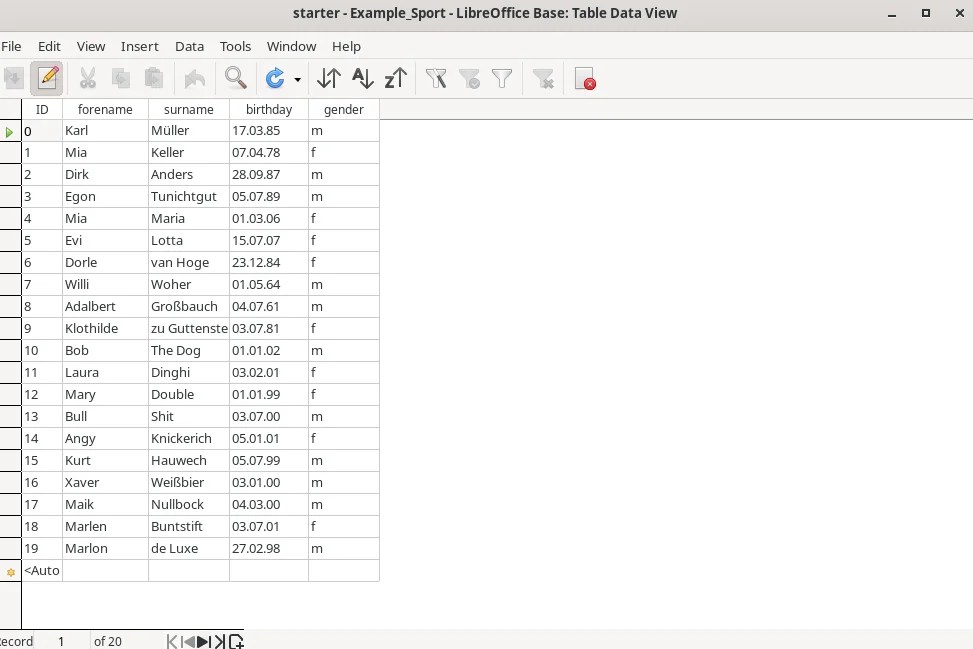Open the Tools menu
The width and height of the screenshot is (973, 649).
click(x=235, y=46)
